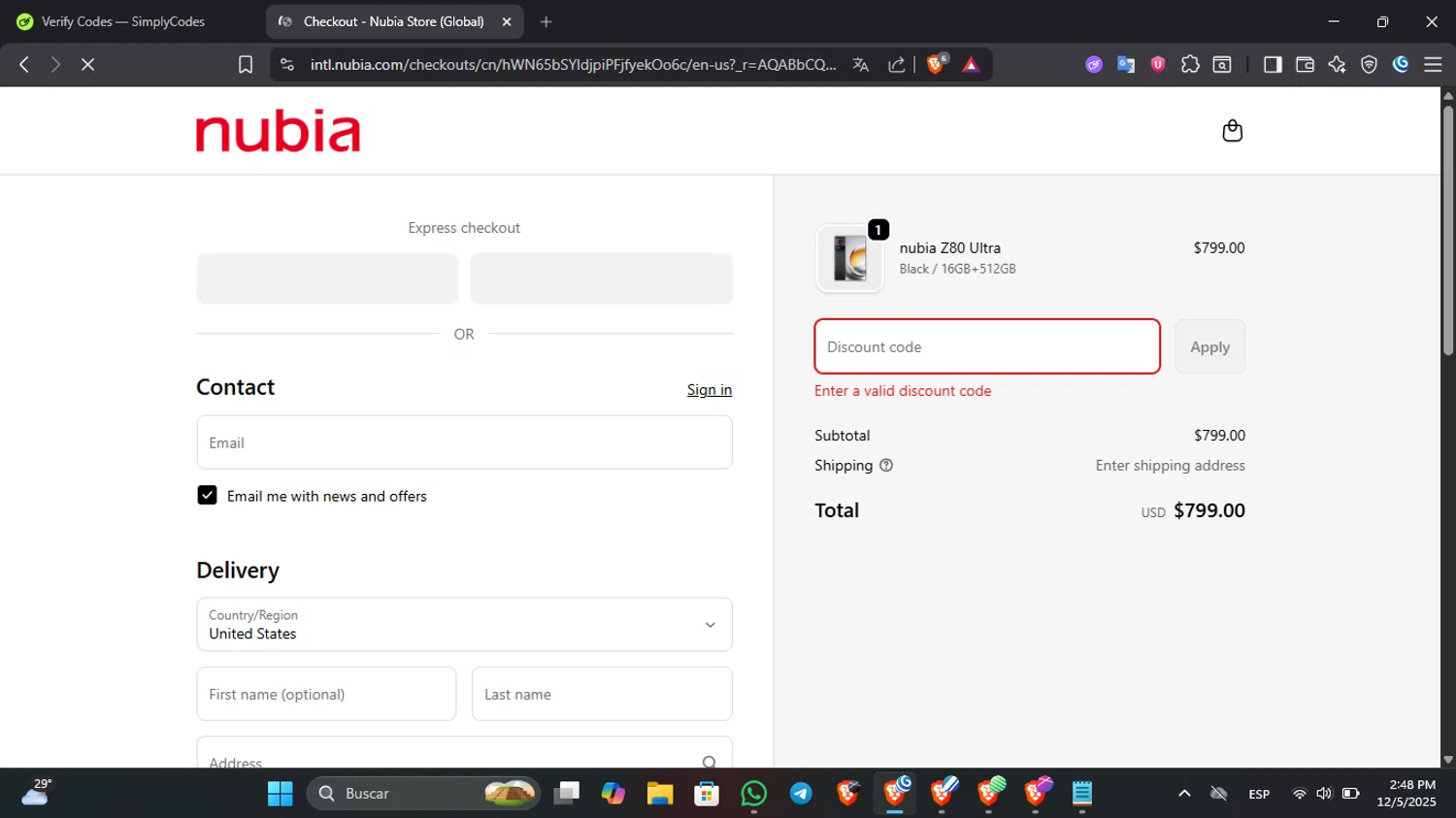Click the 'Enter shipping address' text

click(1171, 466)
